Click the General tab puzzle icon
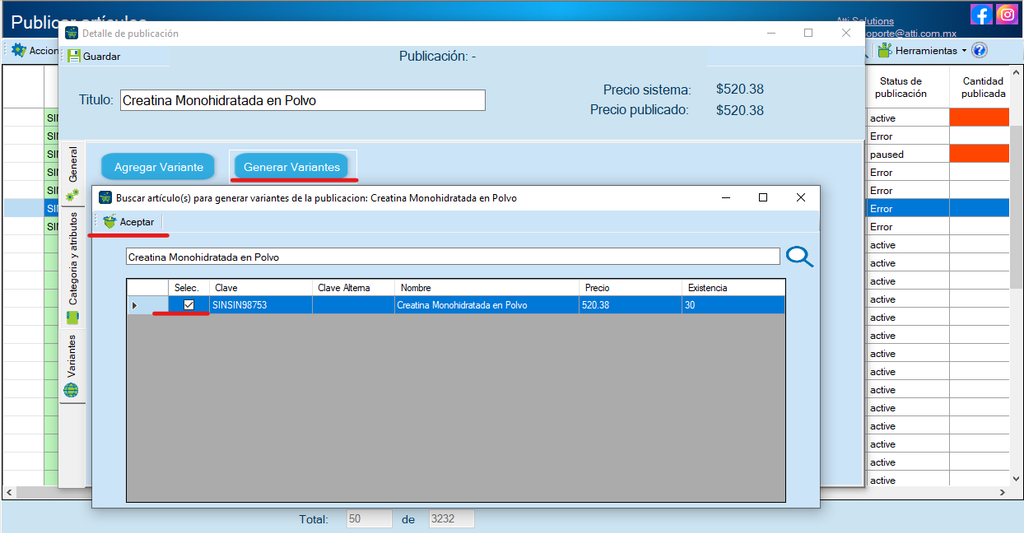This screenshot has height=533, width=1024. (72, 195)
